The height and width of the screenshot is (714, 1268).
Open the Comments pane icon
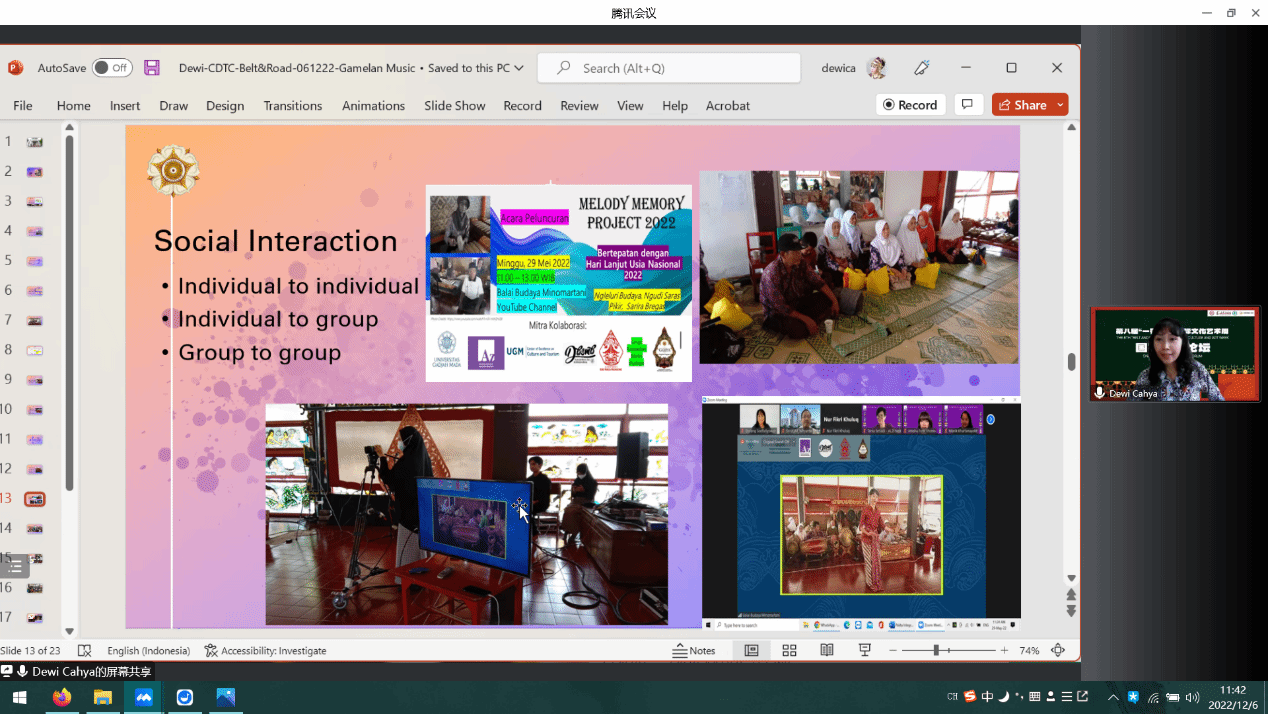(968, 105)
